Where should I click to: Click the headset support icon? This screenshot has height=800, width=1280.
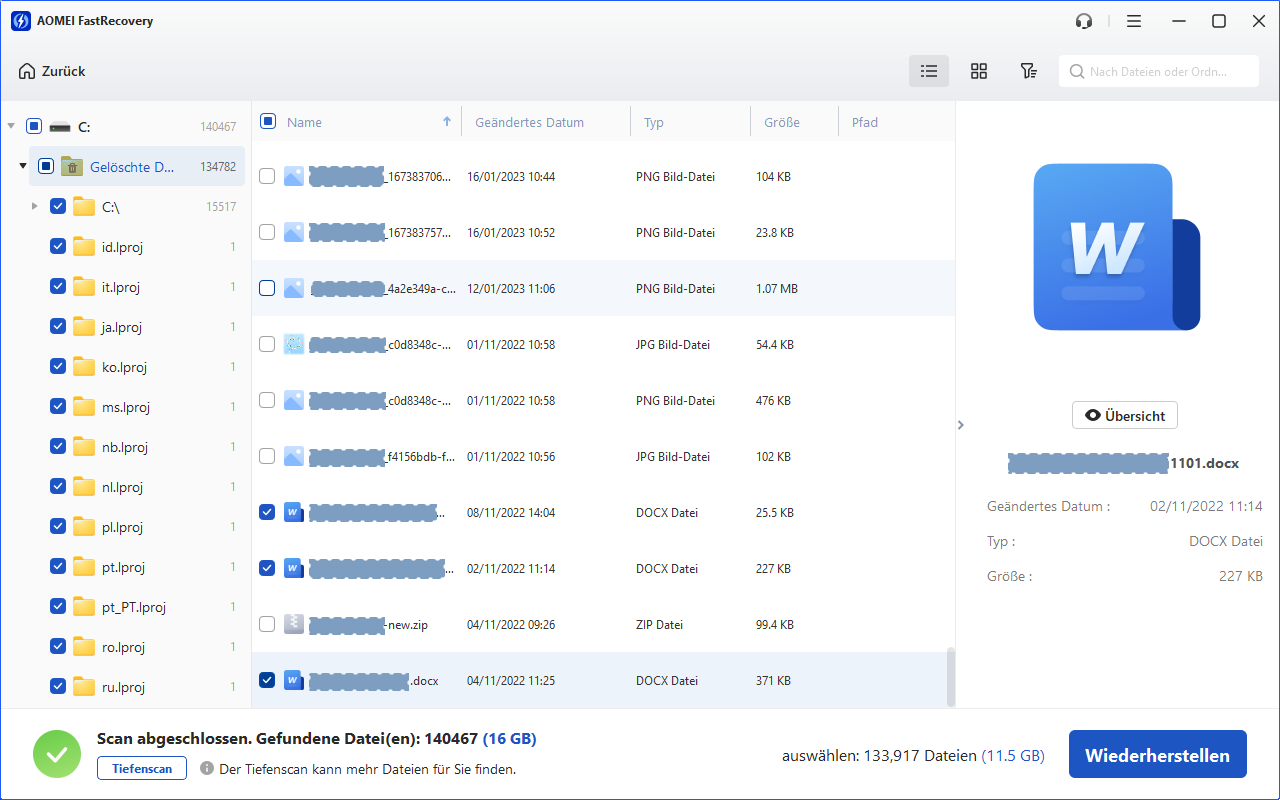pos(1084,21)
